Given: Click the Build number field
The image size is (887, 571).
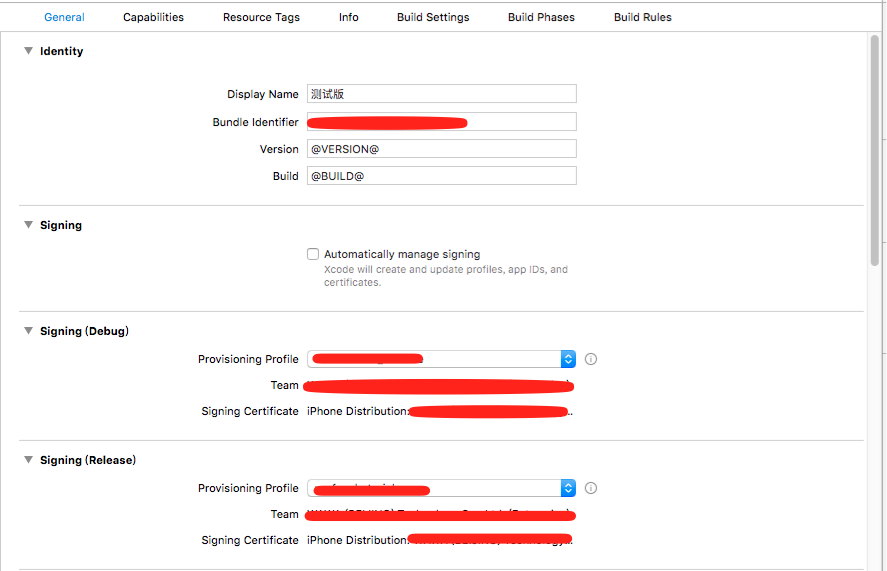Looking at the screenshot, I should coord(441,176).
